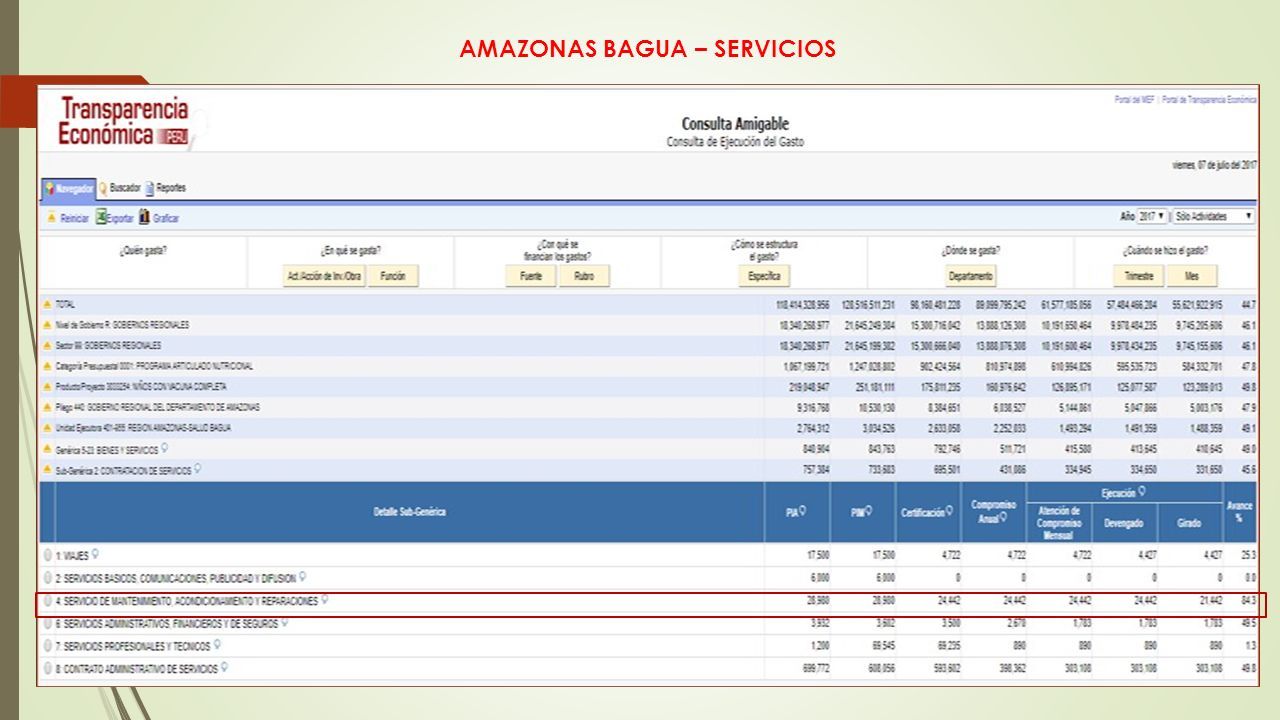Image resolution: width=1280 pixels, height=720 pixels.
Task: Click the Devengado column header
Action: coord(1124,523)
